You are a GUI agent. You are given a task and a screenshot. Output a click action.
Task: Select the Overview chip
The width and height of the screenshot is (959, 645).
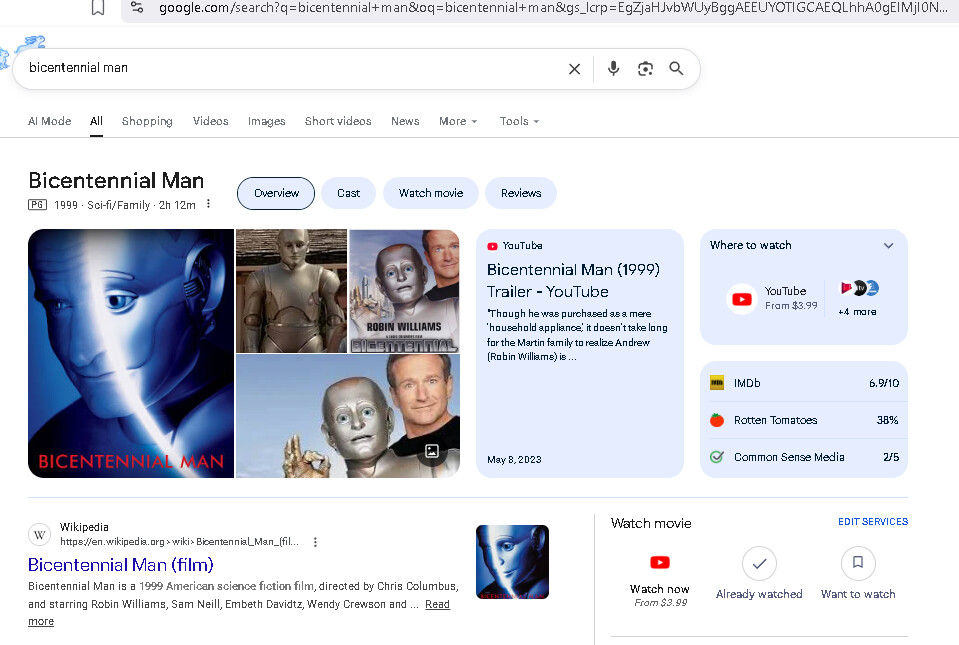(x=276, y=193)
